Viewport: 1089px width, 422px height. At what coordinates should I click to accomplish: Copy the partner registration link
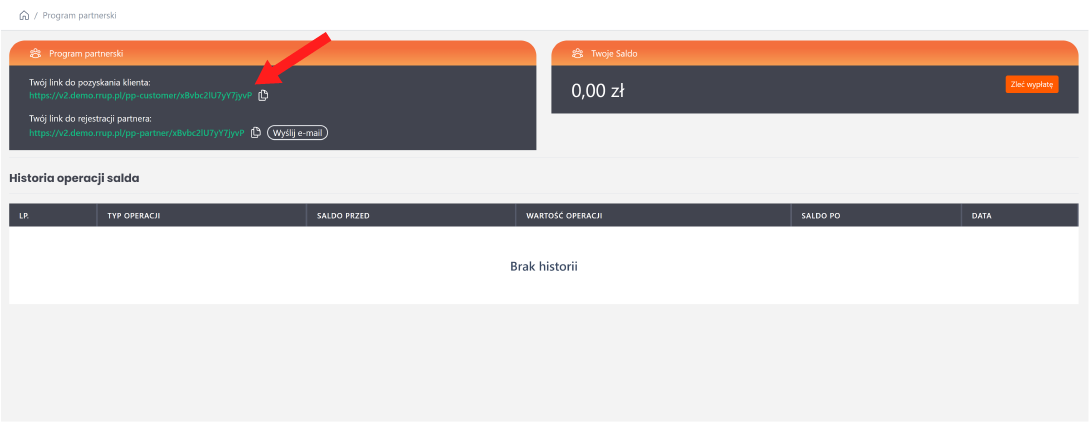[256, 133]
